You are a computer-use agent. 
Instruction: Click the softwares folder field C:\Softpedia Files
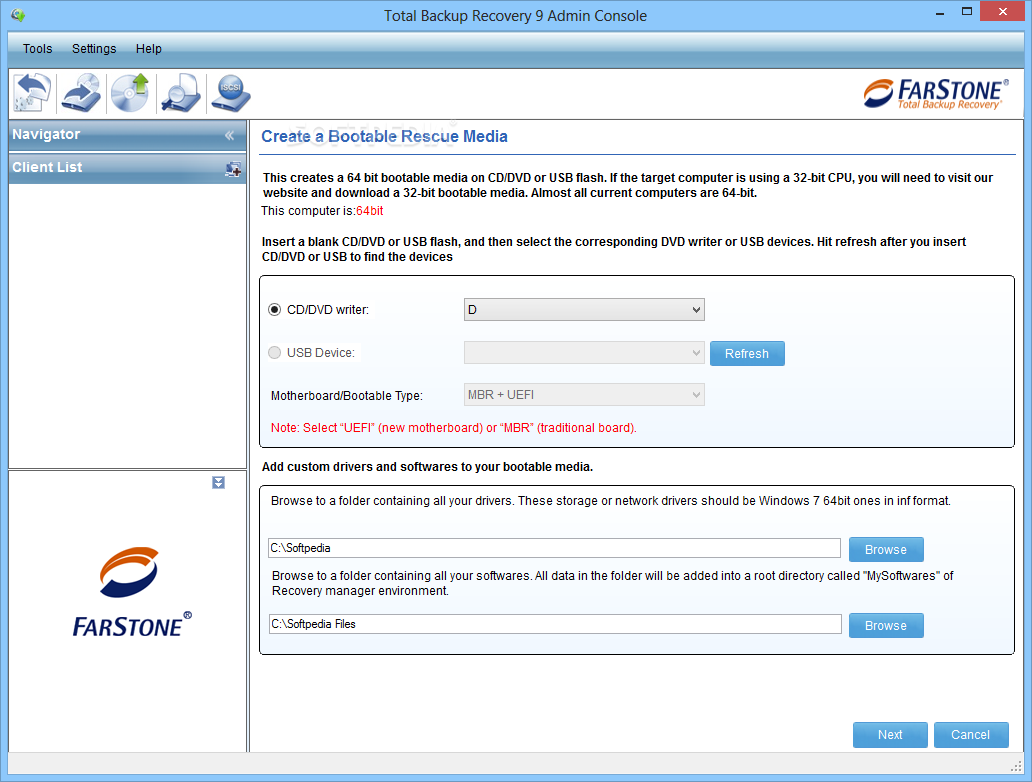555,624
